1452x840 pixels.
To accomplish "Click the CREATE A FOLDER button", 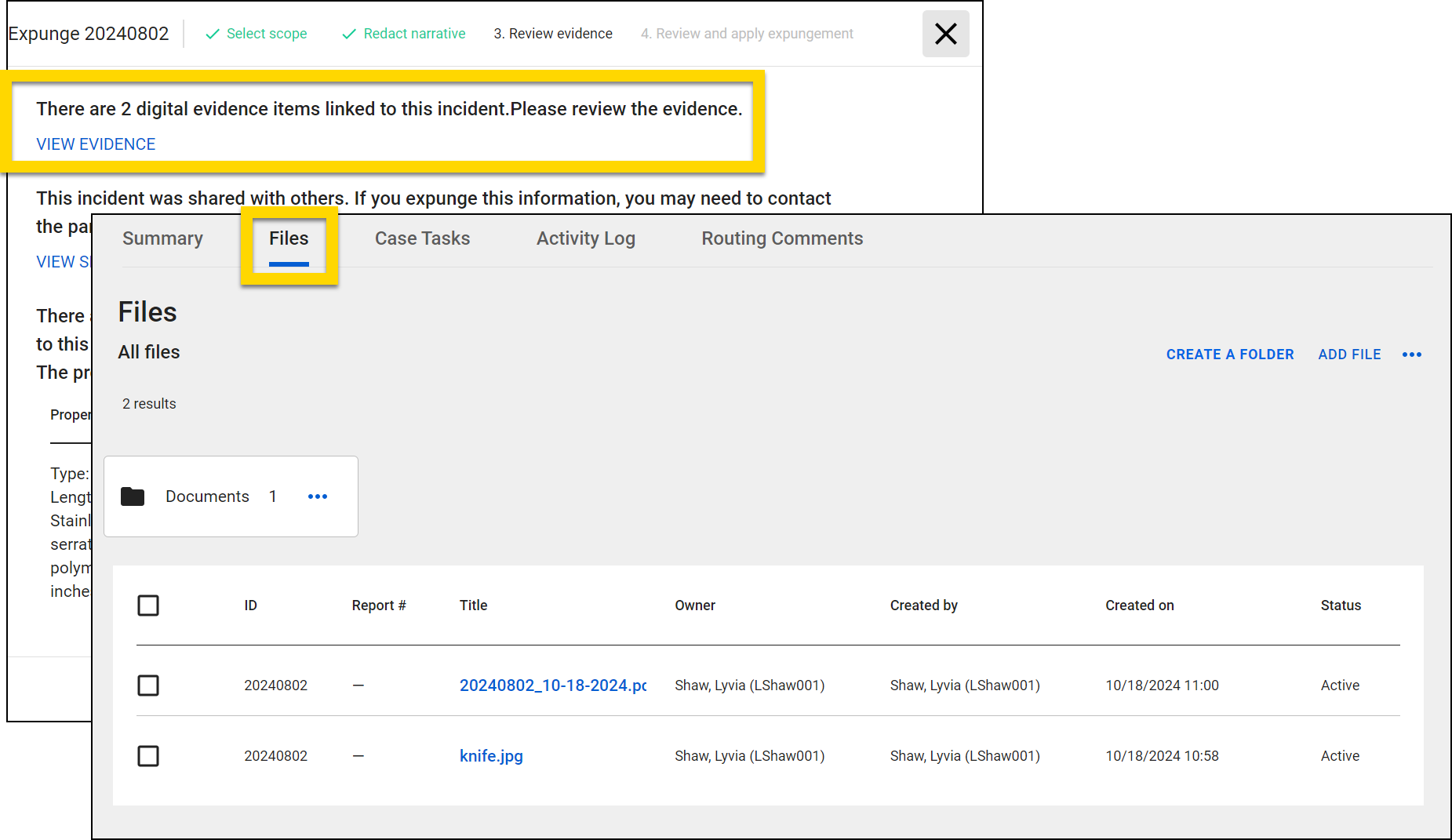I will (1229, 355).
